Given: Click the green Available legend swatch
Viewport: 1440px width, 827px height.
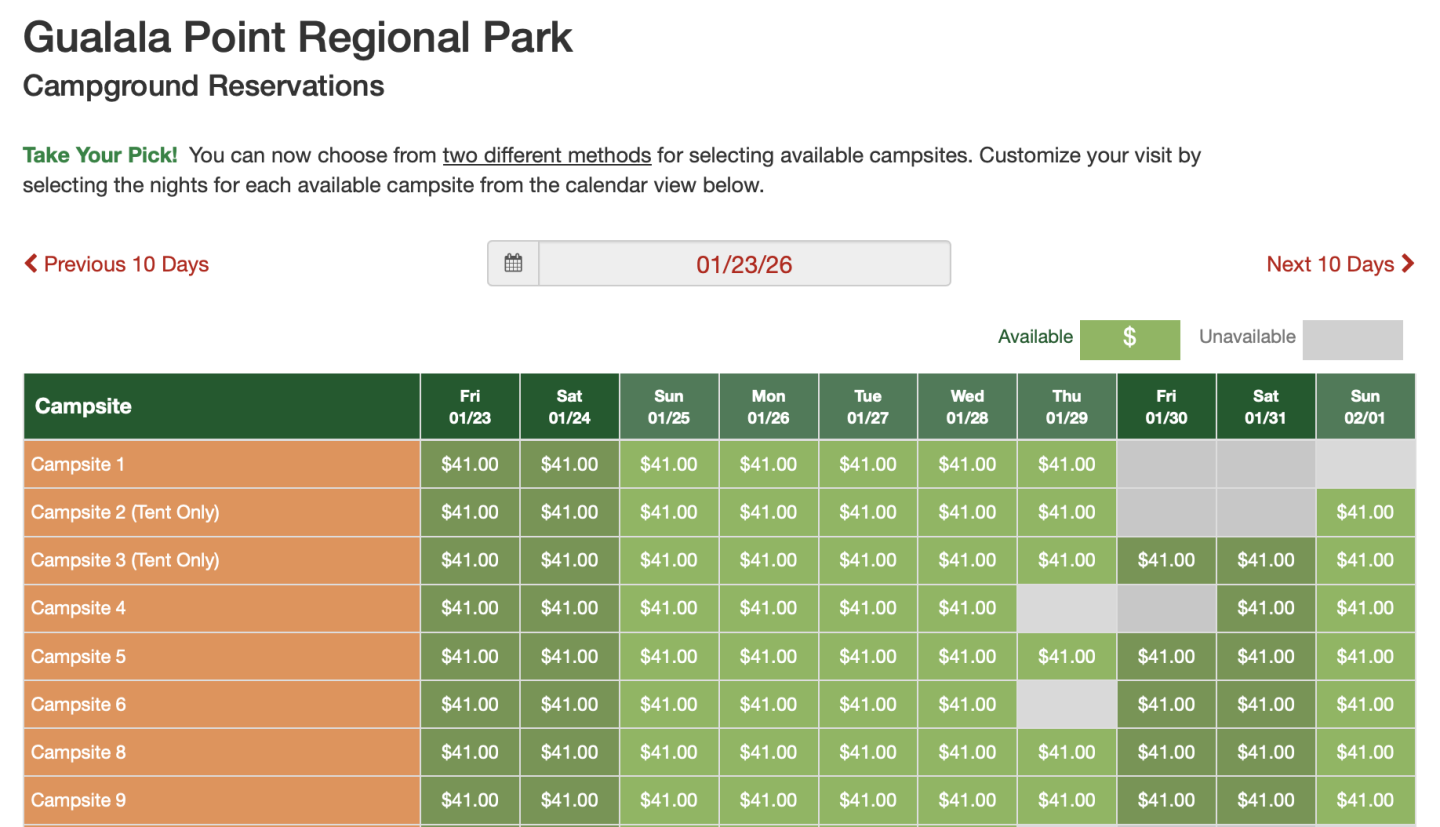Looking at the screenshot, I should tap(1129, 338).
